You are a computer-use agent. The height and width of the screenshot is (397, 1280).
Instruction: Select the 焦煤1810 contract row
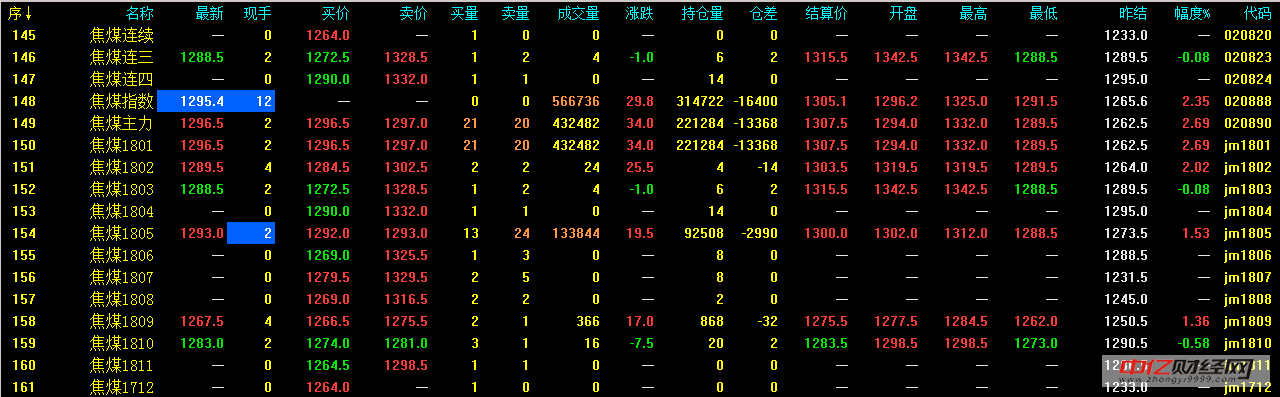(x=640, y=343)
